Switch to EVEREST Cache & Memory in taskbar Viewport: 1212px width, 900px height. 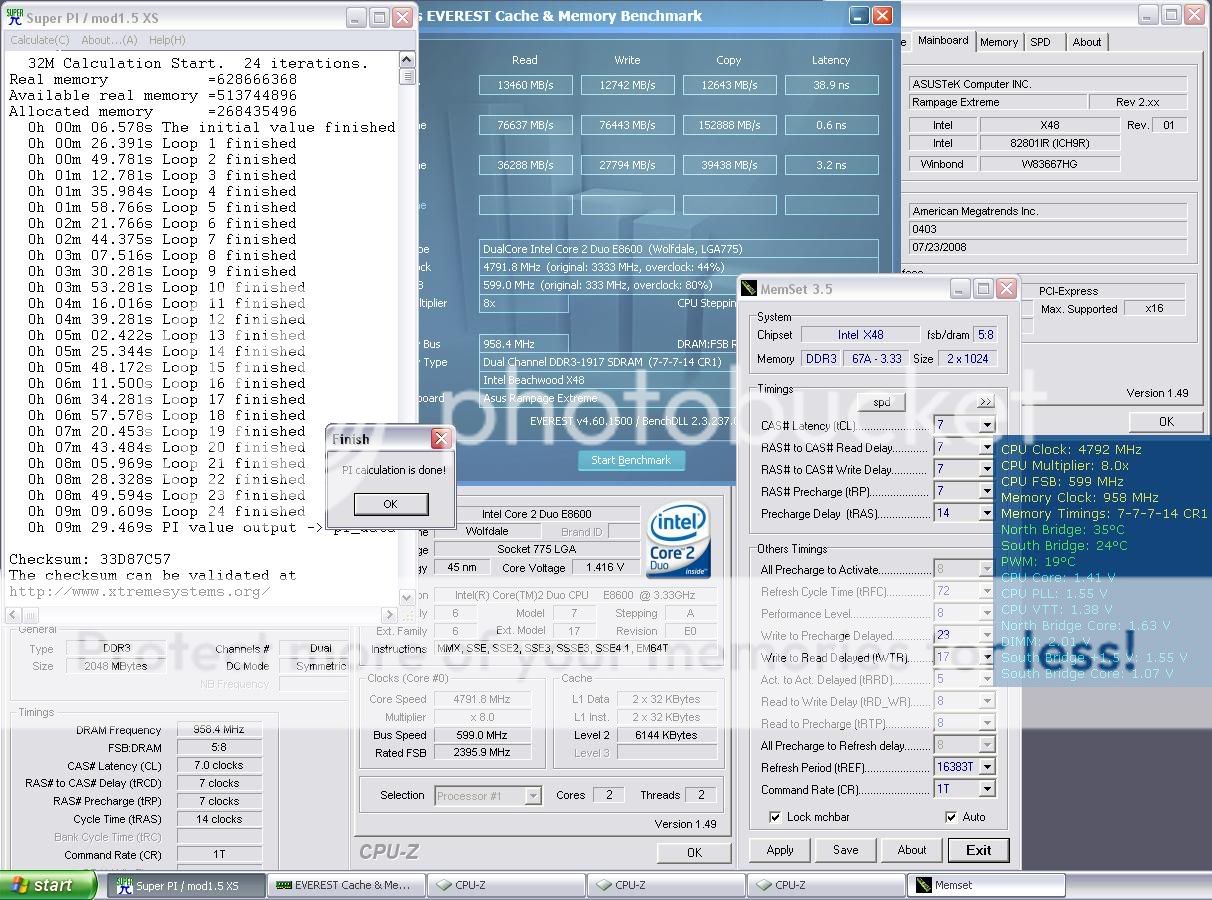pyautogui.click(x=347, y=886)
